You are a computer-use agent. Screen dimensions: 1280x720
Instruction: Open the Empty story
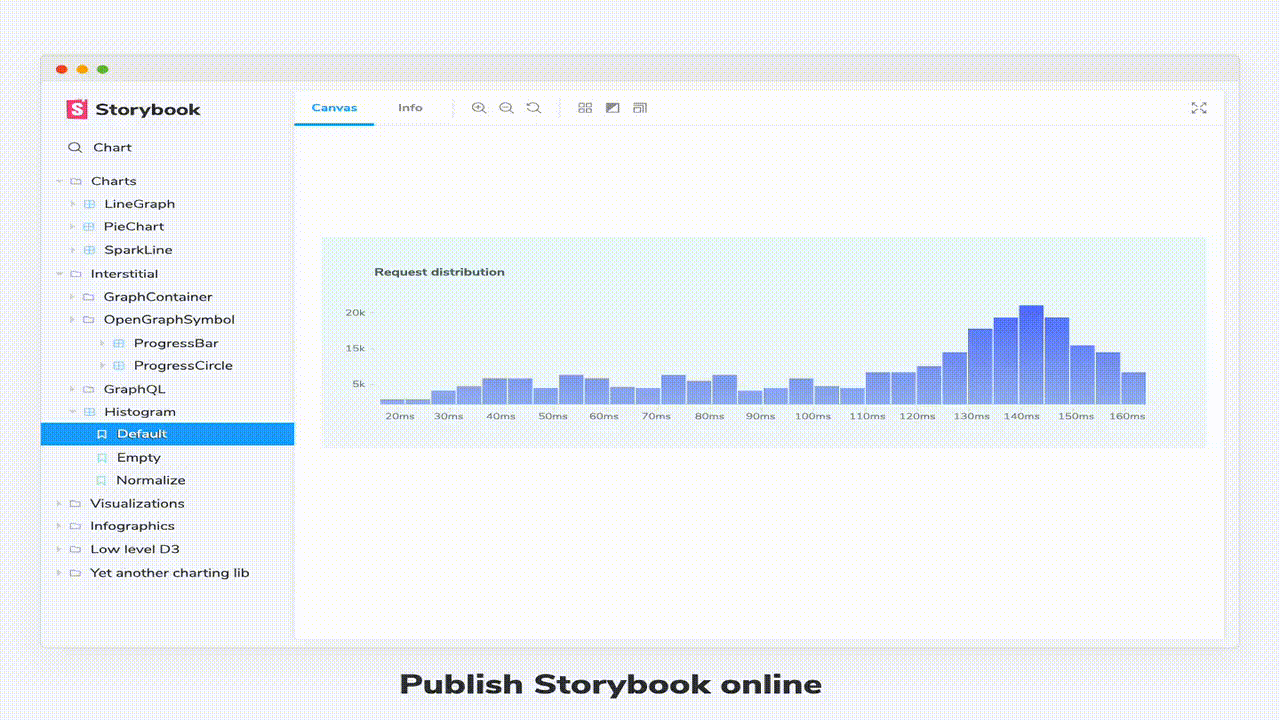(x=138, y=457)
